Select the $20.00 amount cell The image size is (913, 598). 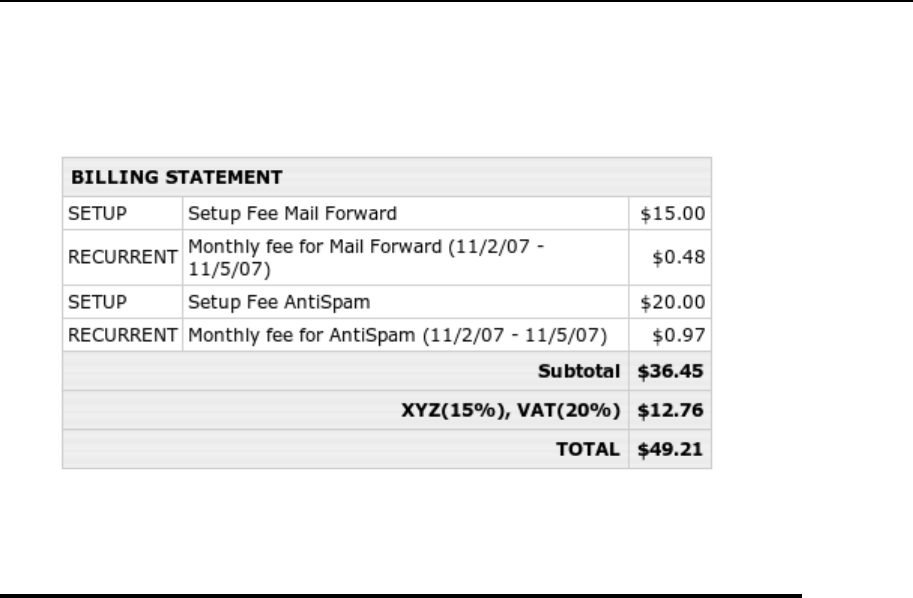coord(672,299)
